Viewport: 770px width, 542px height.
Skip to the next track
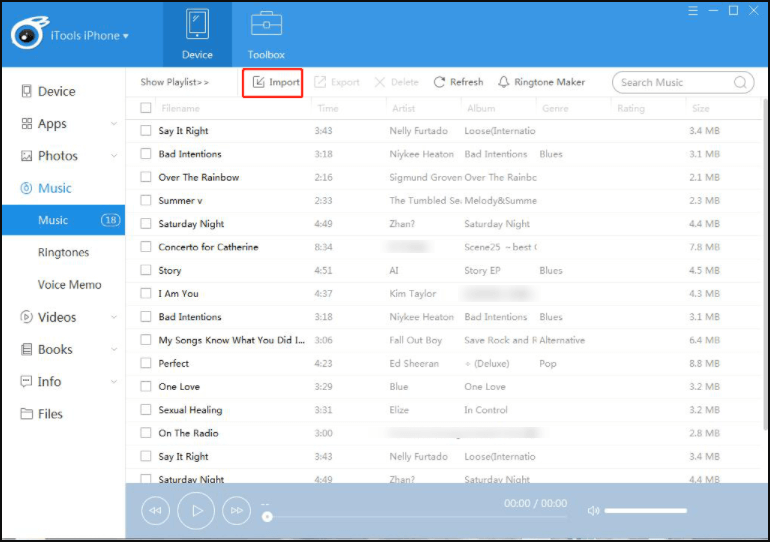tap(236, 511)
